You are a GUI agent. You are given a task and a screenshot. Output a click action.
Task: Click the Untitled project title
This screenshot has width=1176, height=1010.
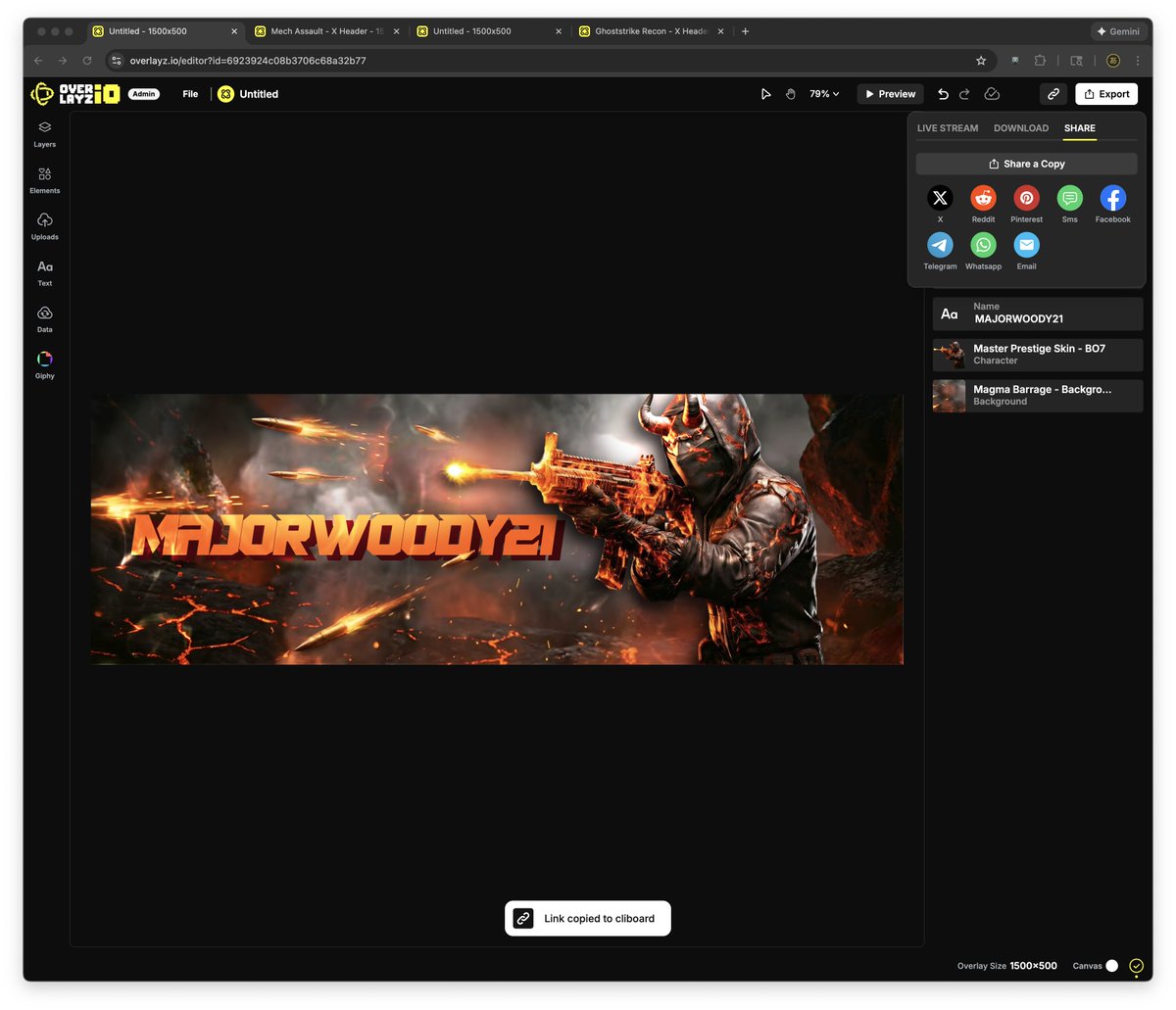pos(259,94)
